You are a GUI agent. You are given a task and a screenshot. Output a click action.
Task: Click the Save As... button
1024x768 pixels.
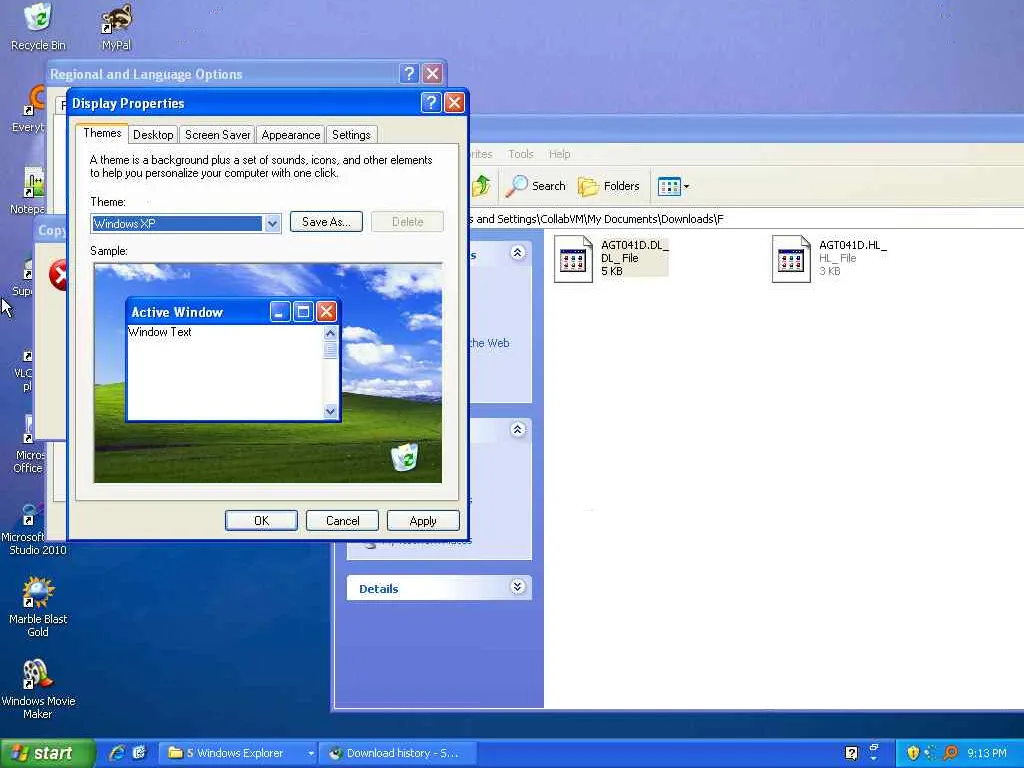pyautogui.click(x=326, y=221)
